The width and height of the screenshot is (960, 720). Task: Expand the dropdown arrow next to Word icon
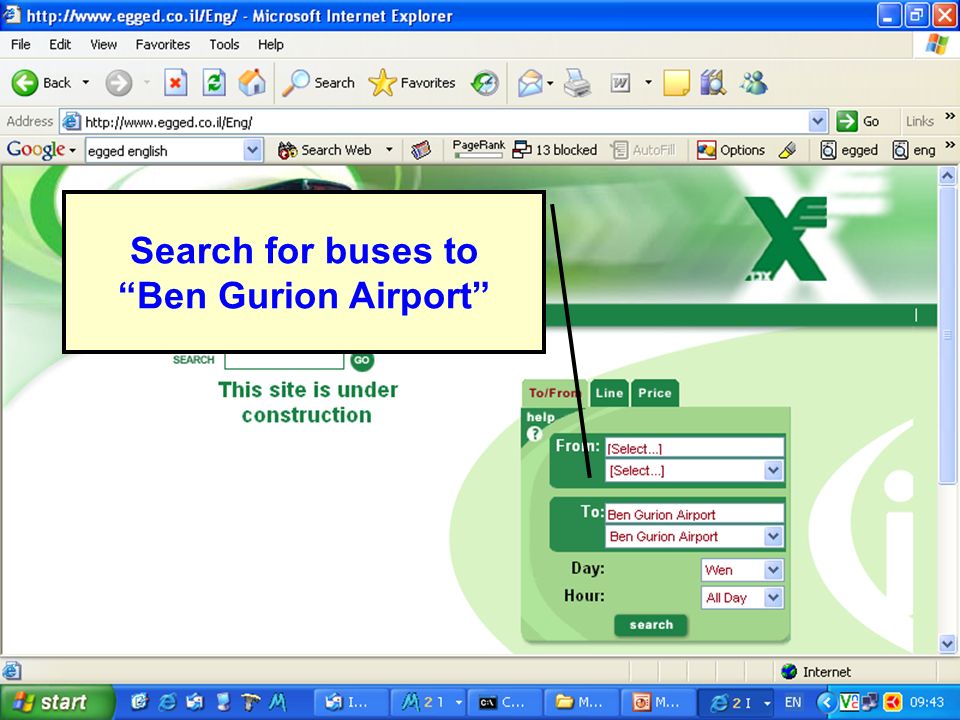click(648, 83)
